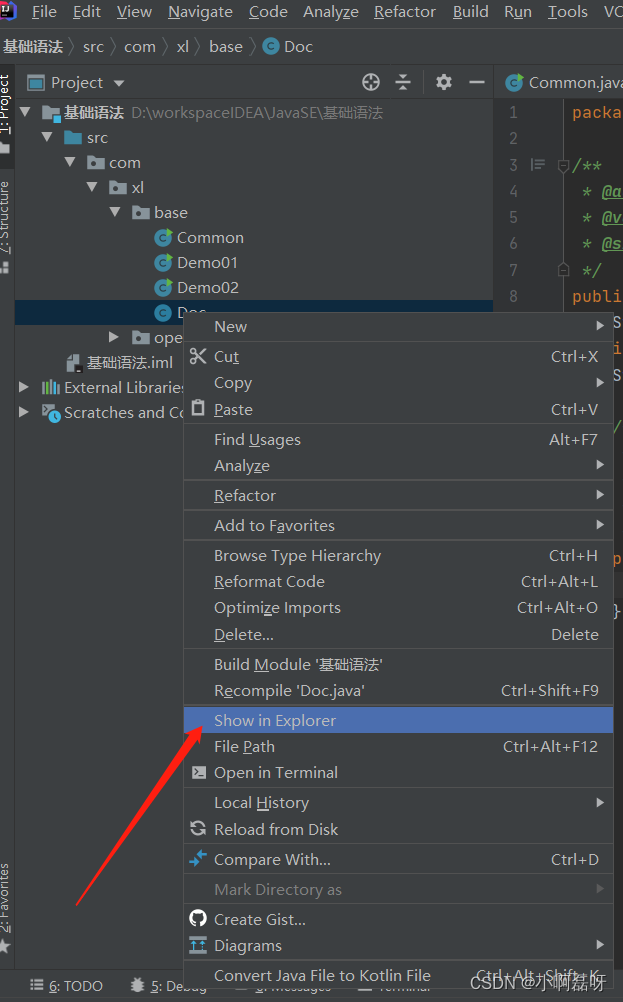Expand the ope package node

(114, 337)
